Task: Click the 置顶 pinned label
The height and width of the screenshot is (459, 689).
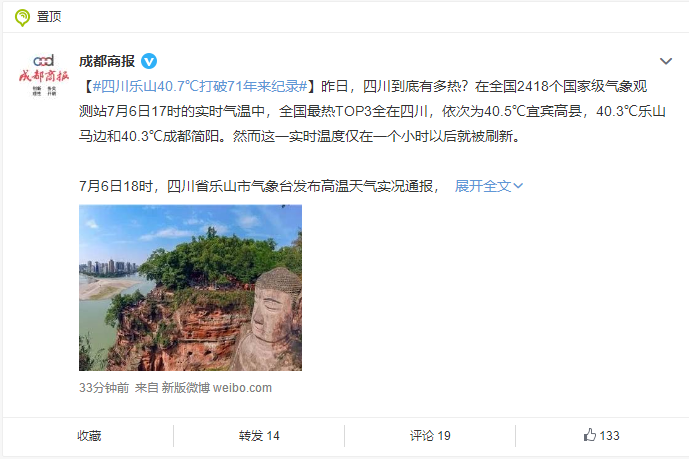Action: (49, 17)
